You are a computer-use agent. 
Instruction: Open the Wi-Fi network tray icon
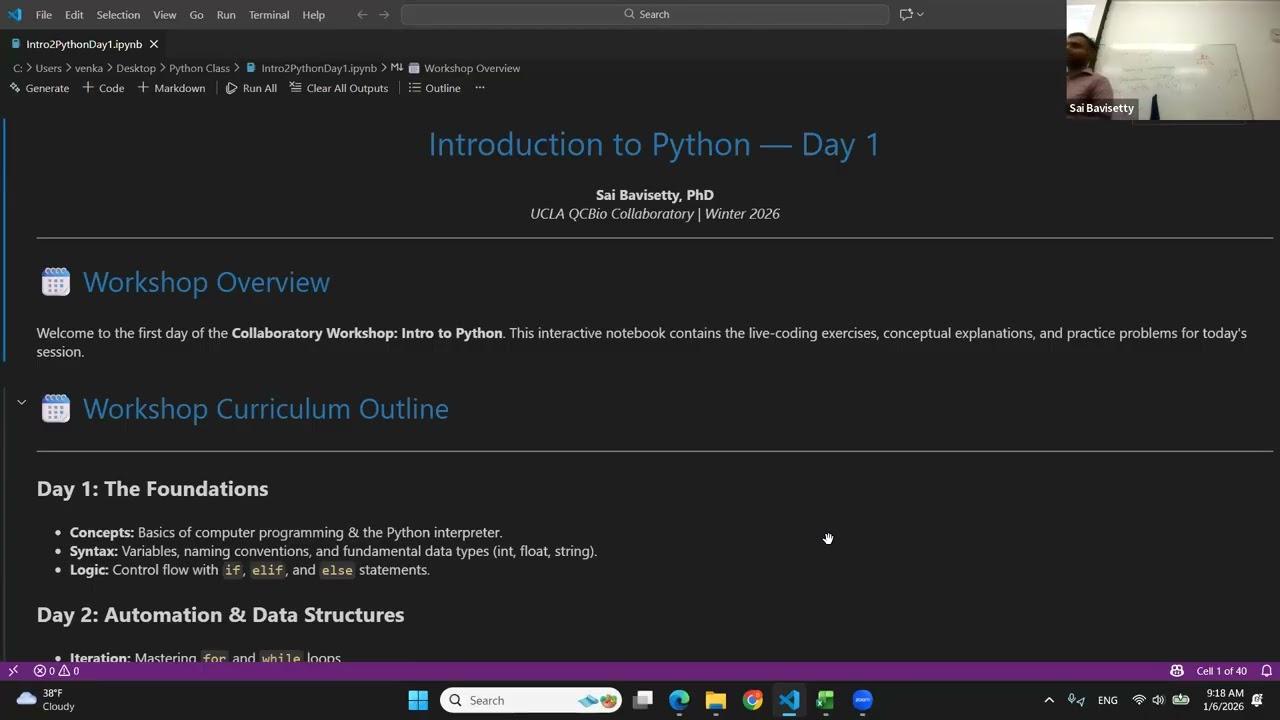pyautogui.click(x=1139, y=700)
